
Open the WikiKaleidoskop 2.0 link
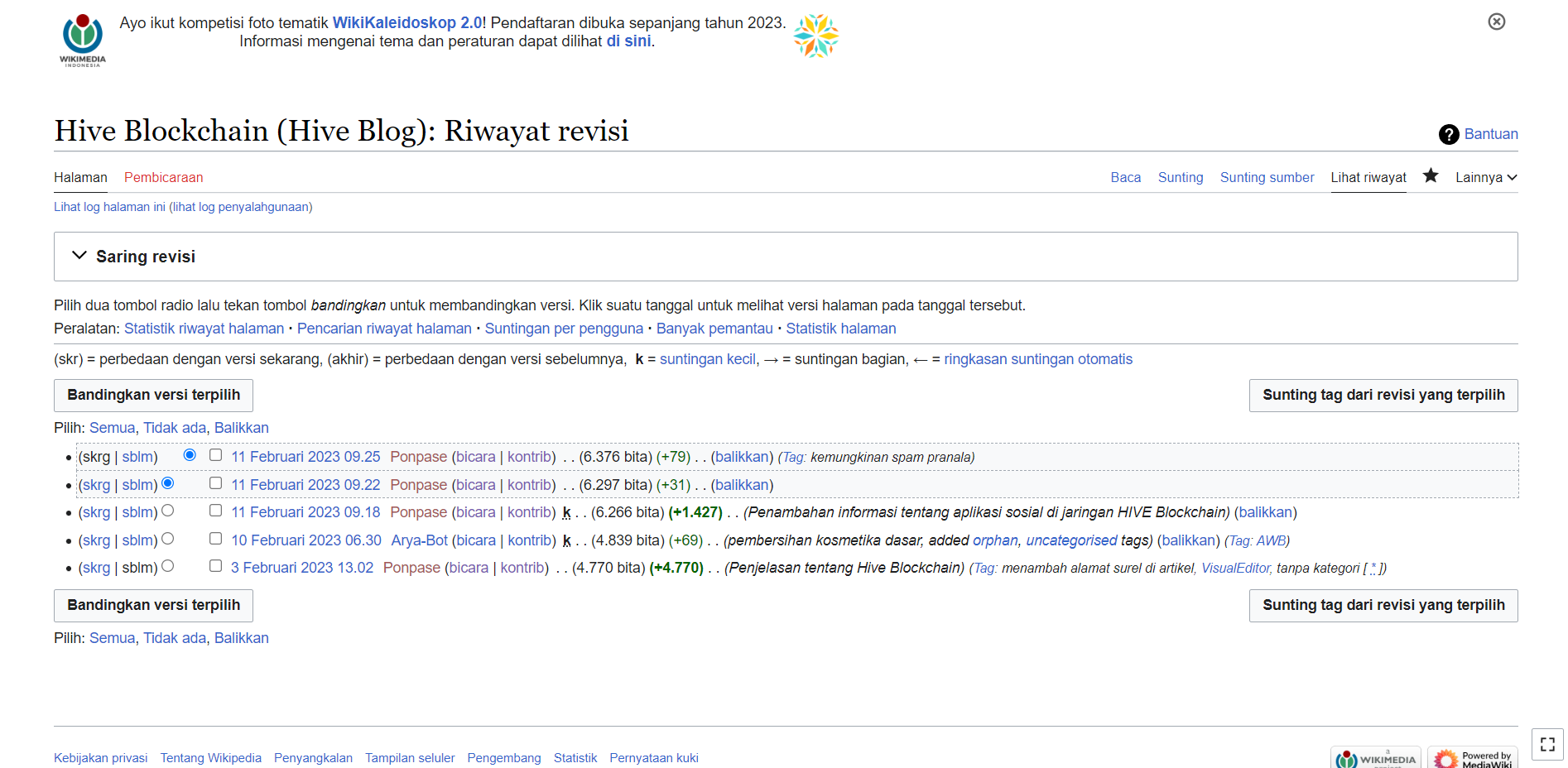click(407, 23)
